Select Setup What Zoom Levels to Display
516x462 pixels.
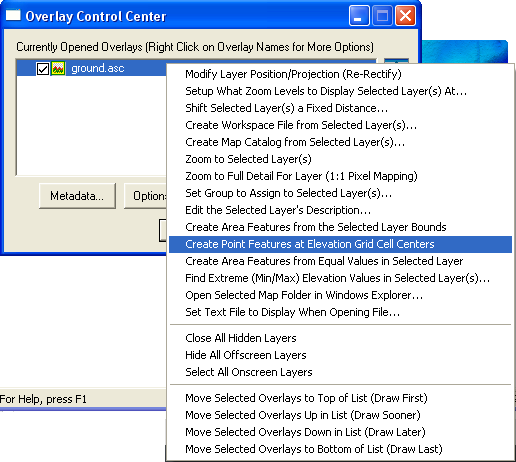click(x=340, y=91)
